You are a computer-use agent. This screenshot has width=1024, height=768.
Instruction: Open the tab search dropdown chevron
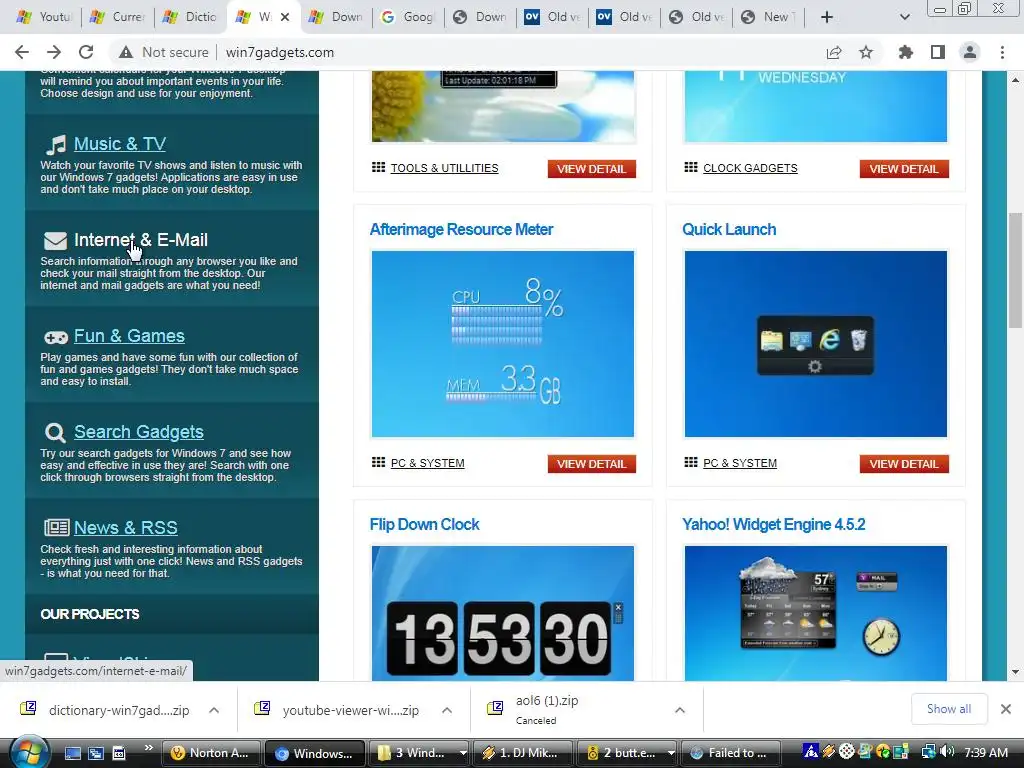904,17
